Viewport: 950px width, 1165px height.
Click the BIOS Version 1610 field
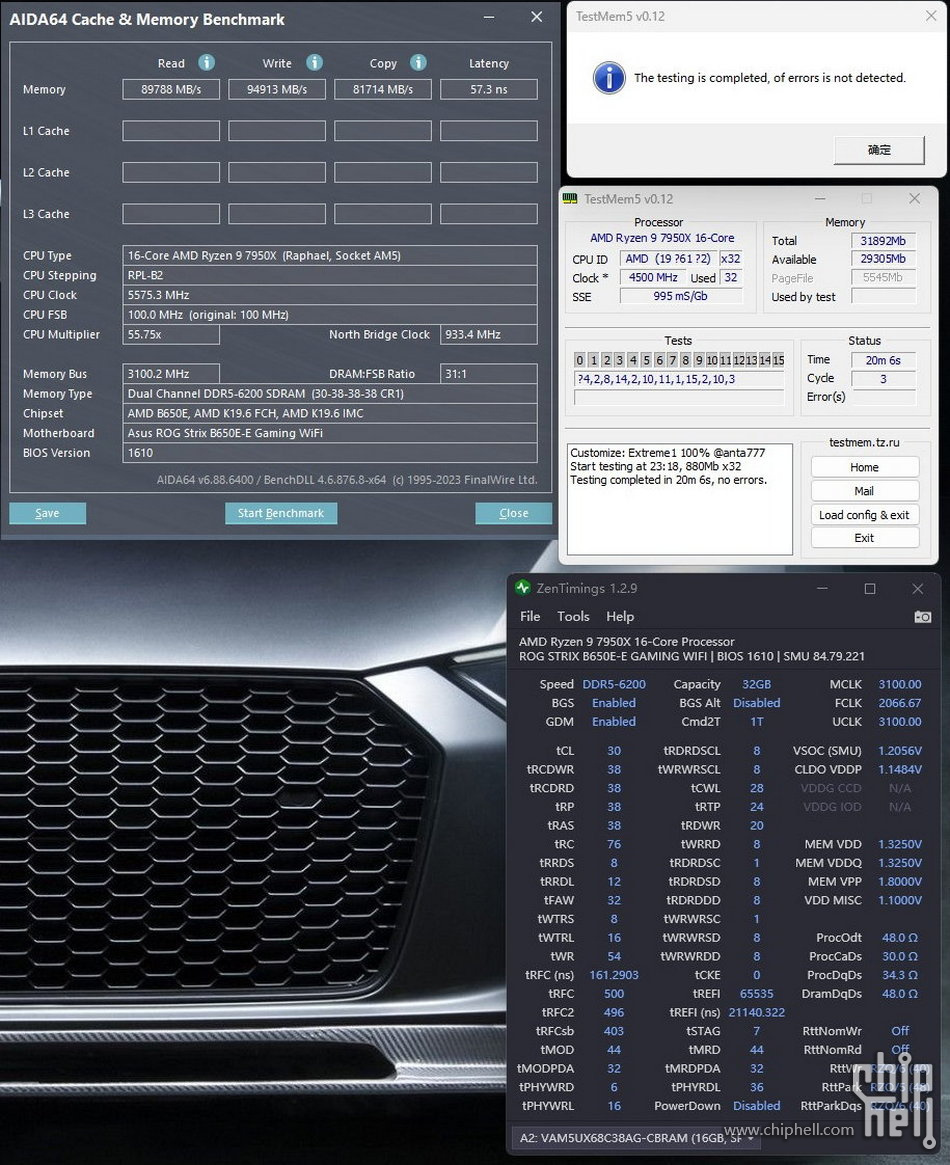tap(330, 453)
